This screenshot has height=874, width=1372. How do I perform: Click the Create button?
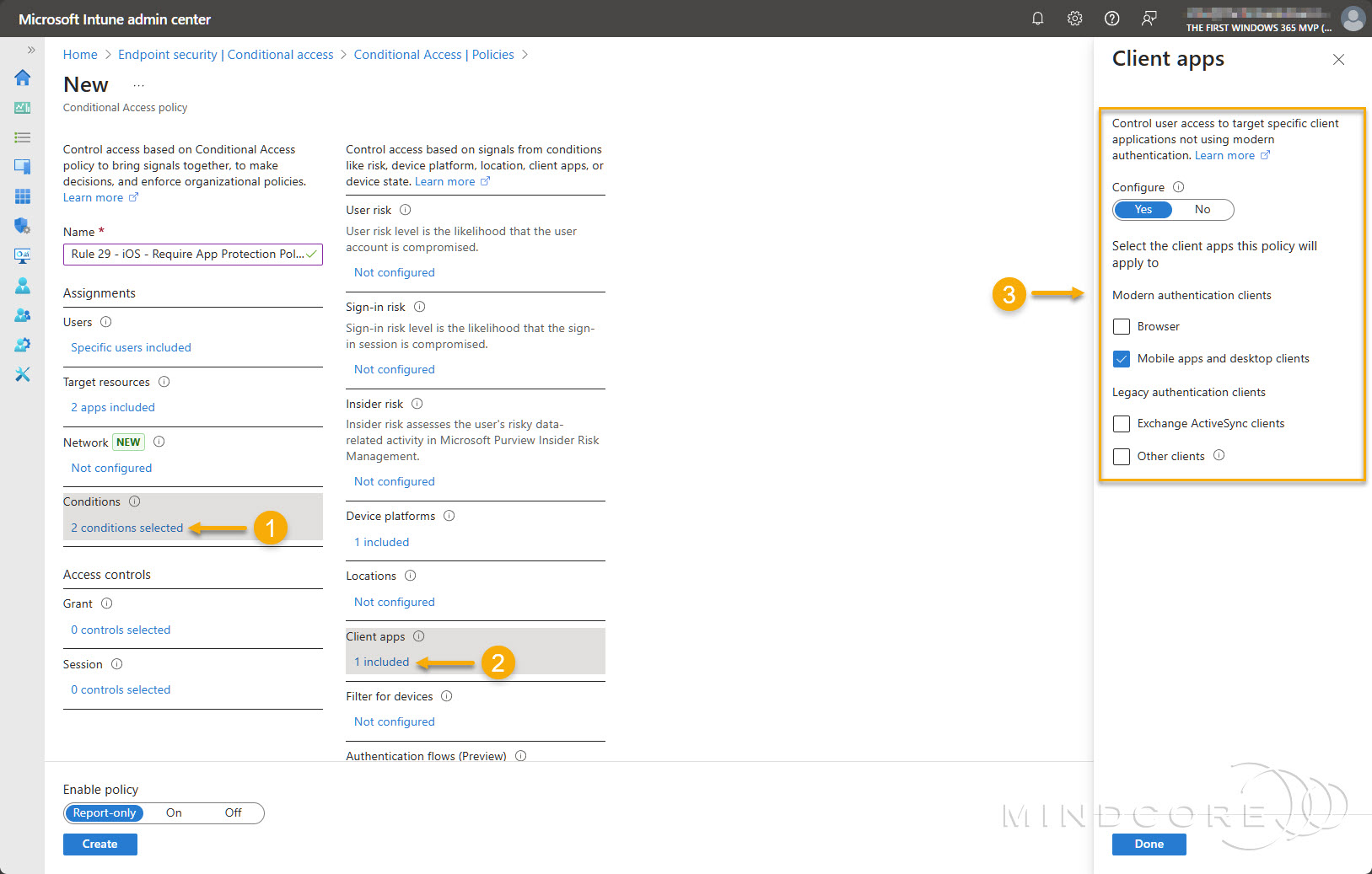(x=100, y=845)
